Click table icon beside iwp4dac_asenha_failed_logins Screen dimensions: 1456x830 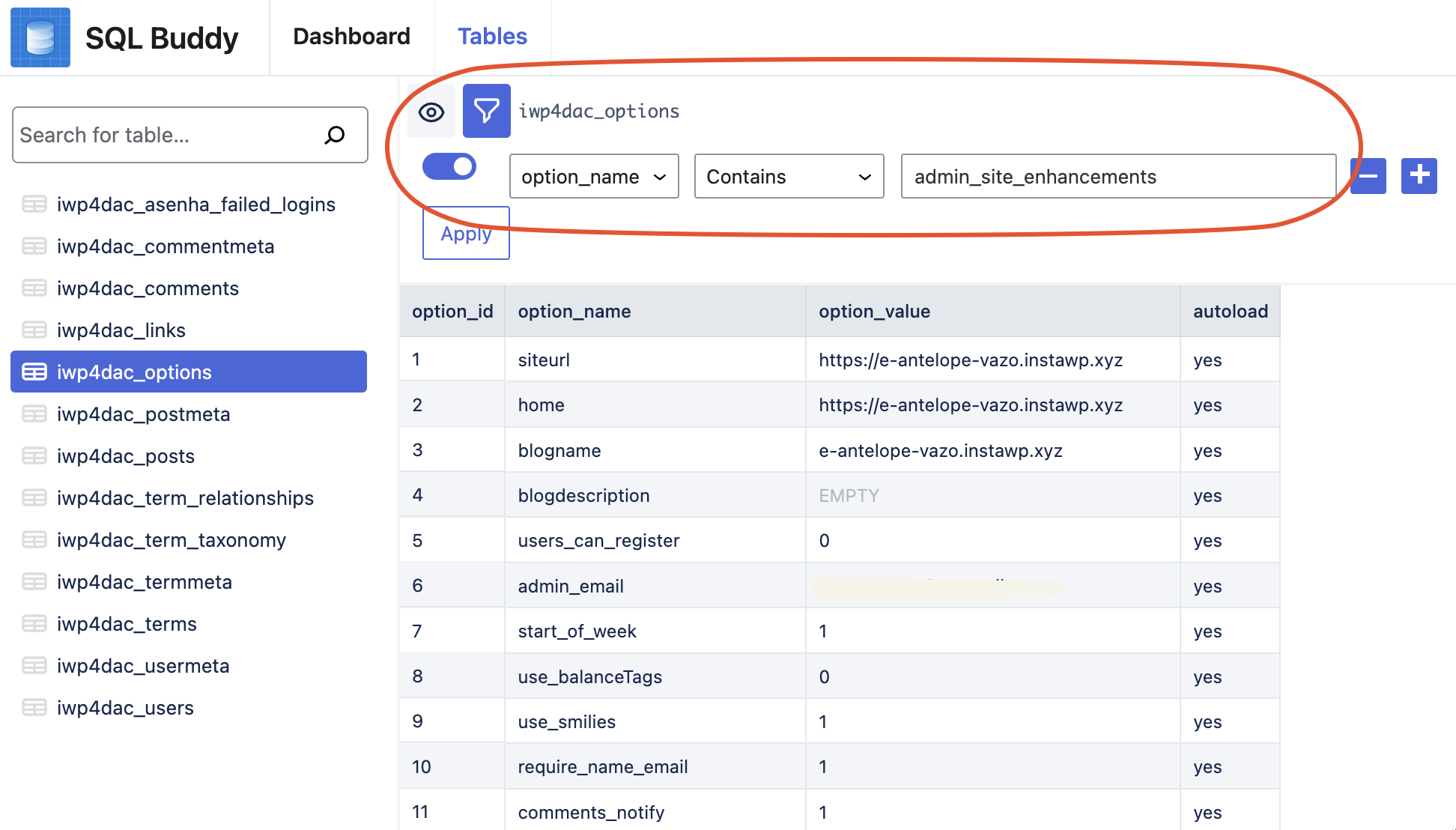[34, 204]
